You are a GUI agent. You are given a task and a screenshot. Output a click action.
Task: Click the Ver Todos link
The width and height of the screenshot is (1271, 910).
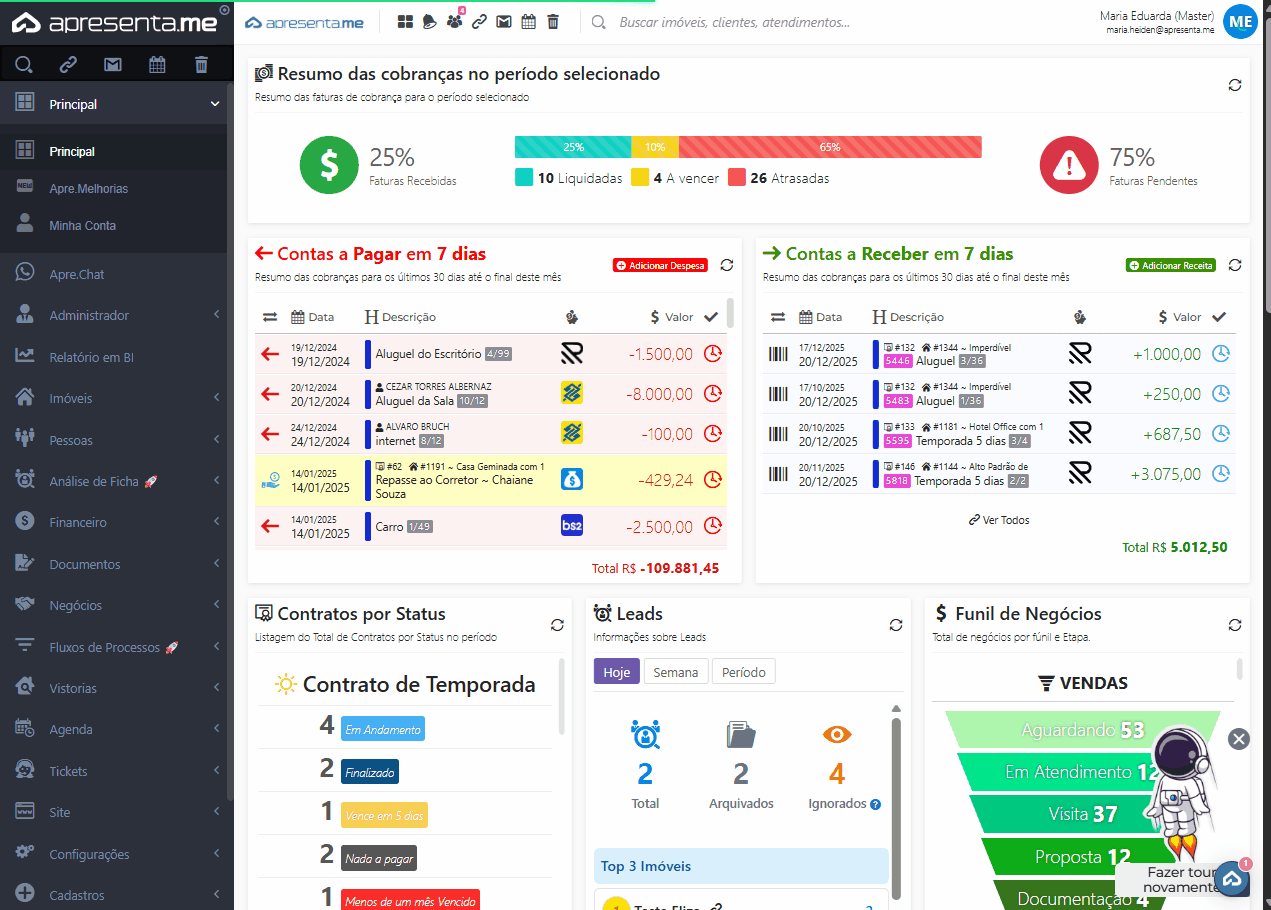point(999,520)
